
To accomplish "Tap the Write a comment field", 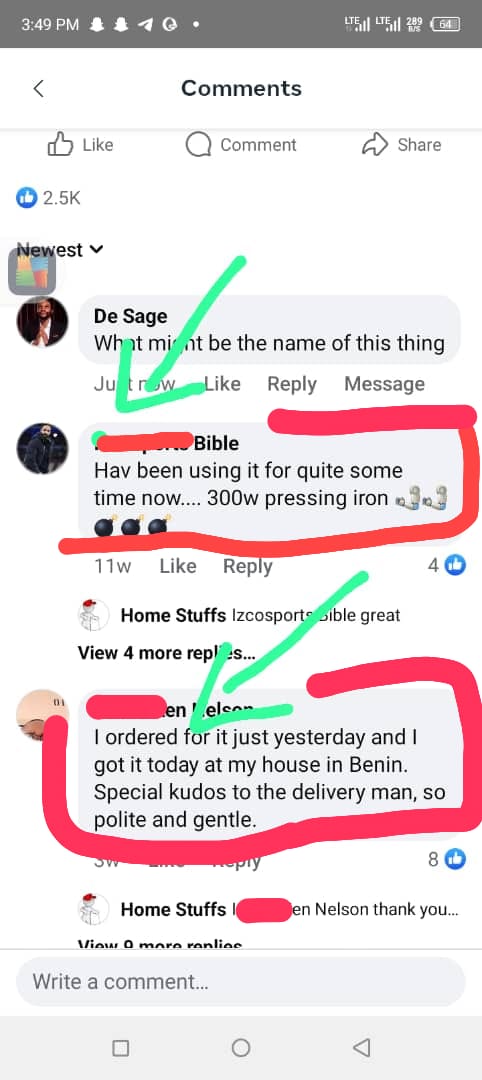I will coord(240,981).
